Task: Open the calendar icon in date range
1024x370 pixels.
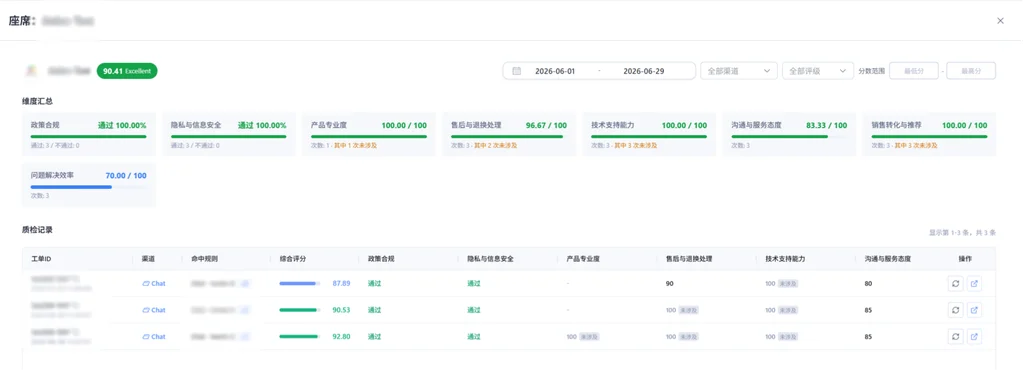Action: (x=517, y=71)
